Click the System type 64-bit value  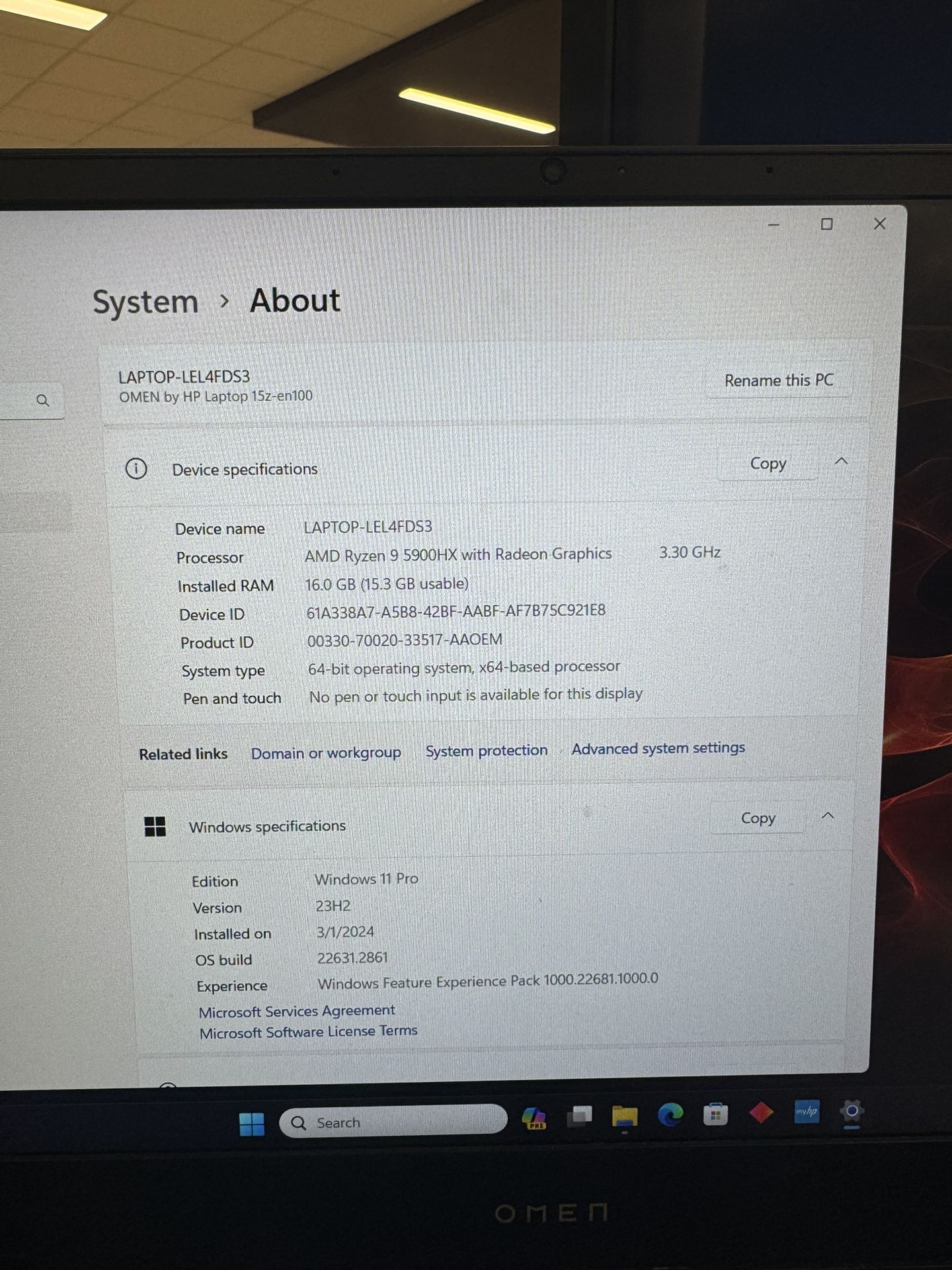pyautogui.click(x=464, y=667)
